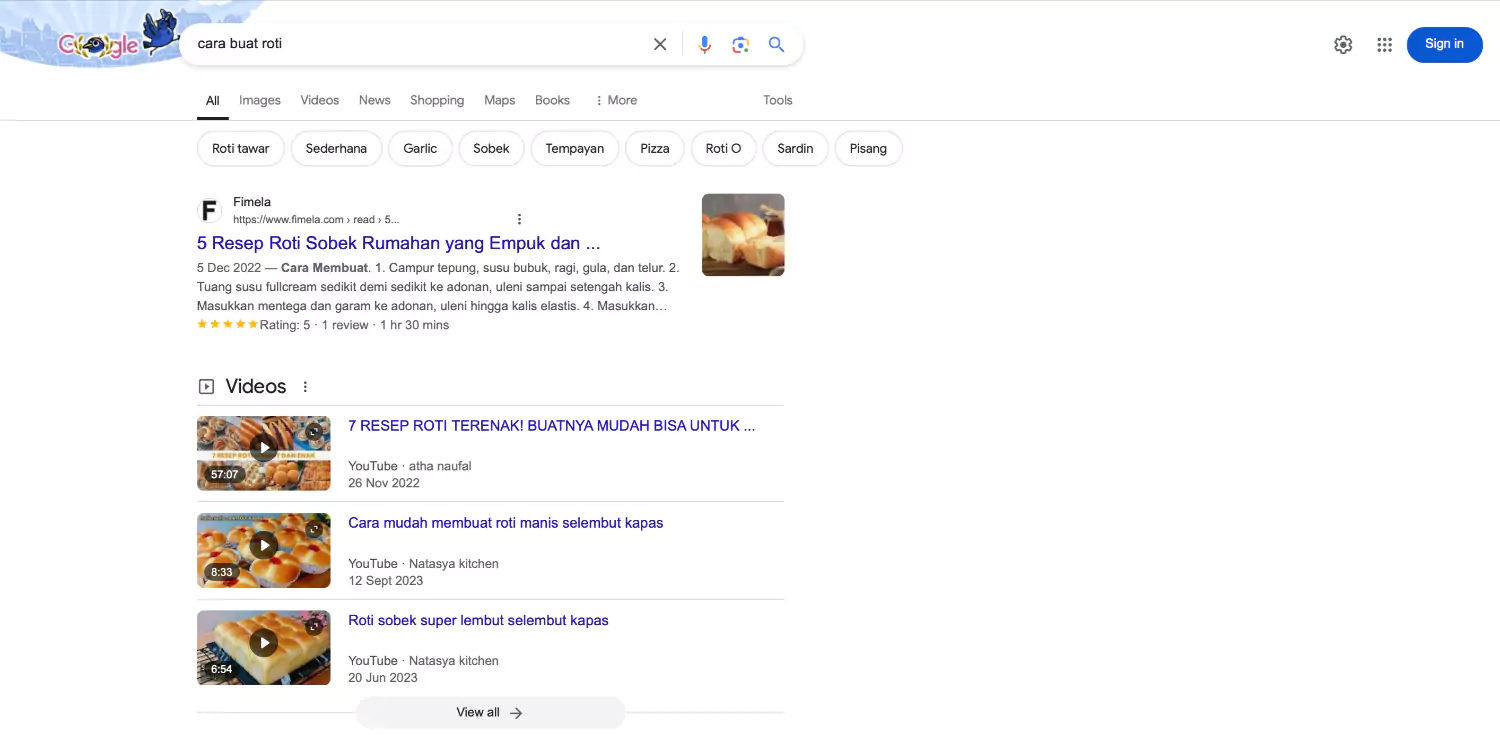The image size is (1500, 752).
Task: Click the Fimela URL breadcrumb text
Action: point(316,220)
